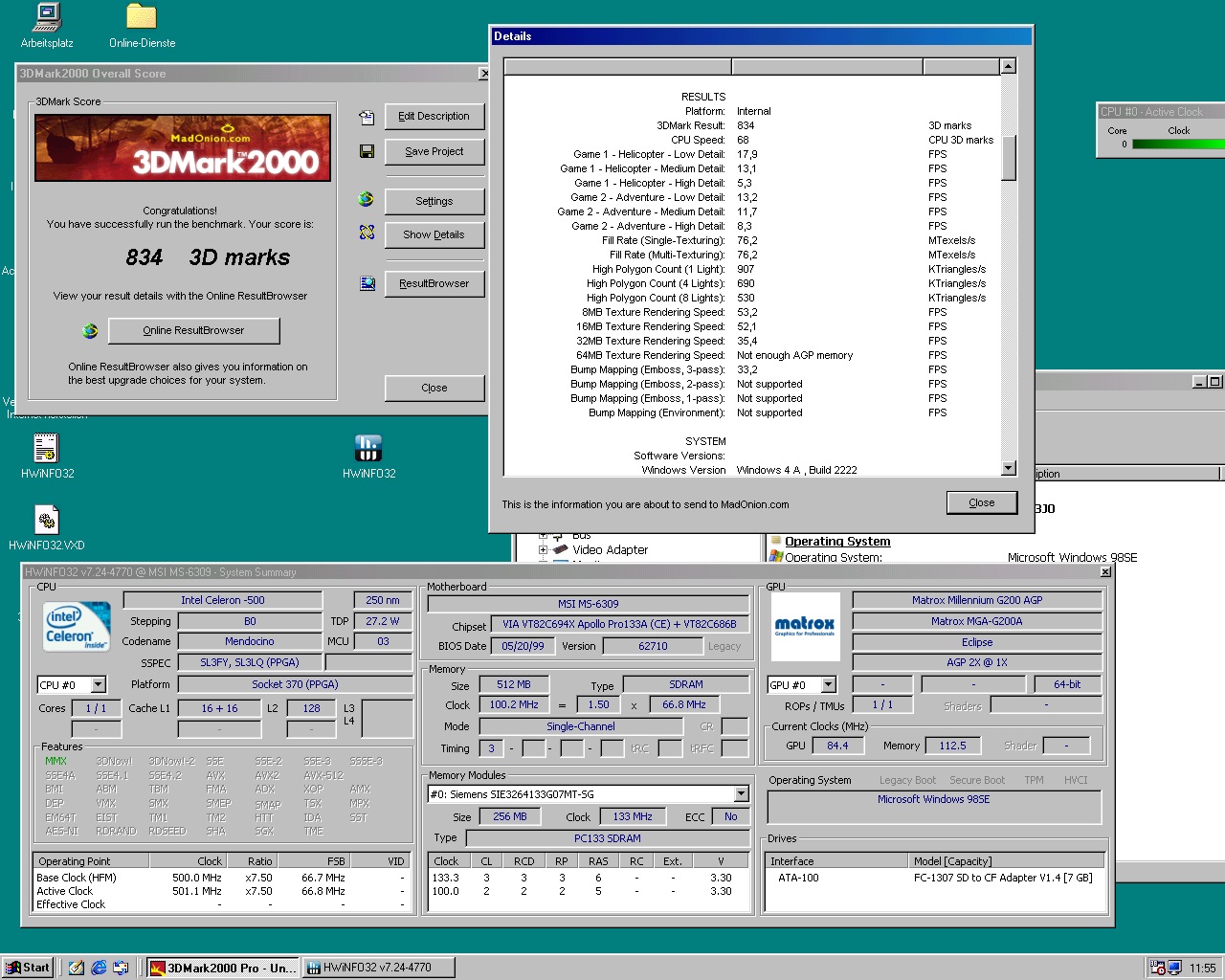
Task: Click the 3DMark2000 banner image
Action: pyautogui.click(x=183, y=147)
